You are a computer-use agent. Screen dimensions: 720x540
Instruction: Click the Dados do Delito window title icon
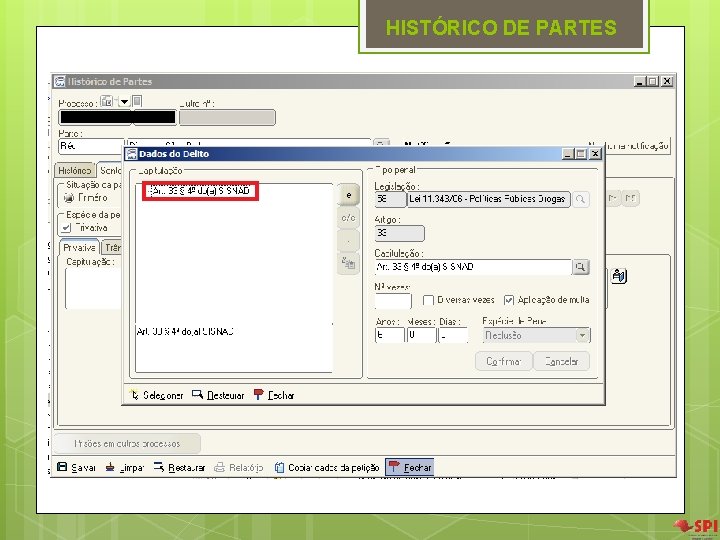(132, 154)
